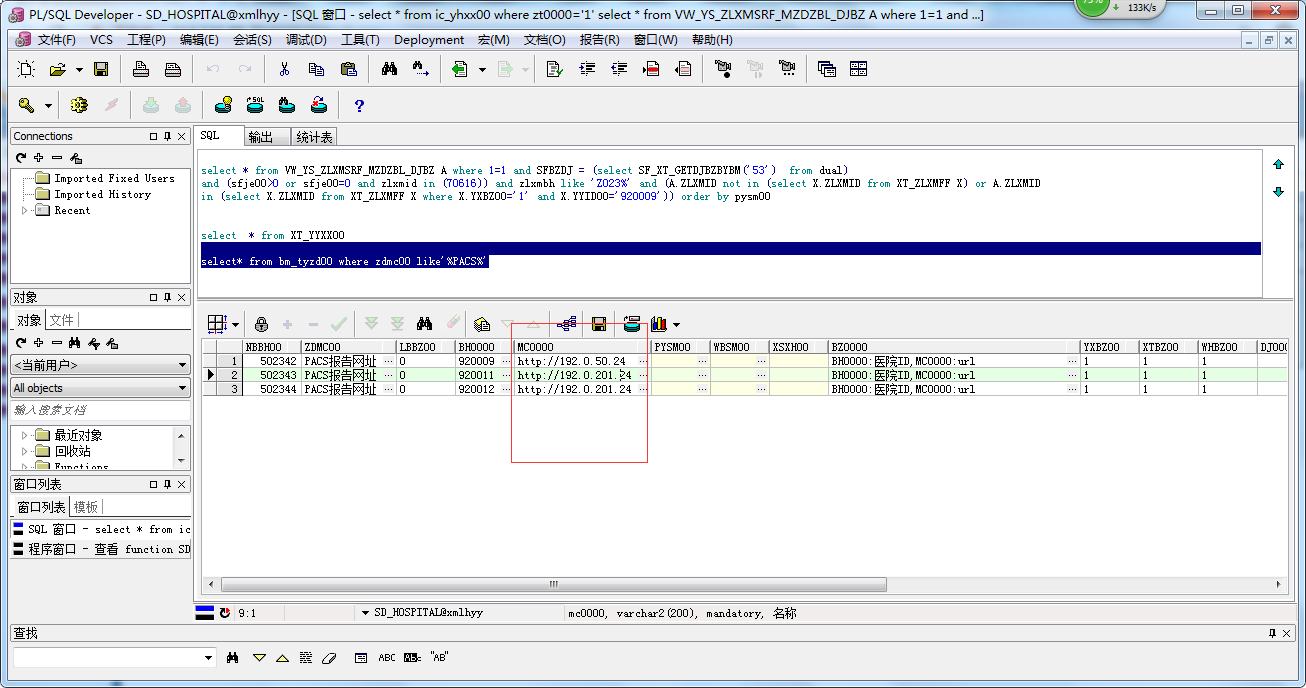The width and height of the screenshot is (1306, 688).
Task: Select the SQL 窗口 entry in window list
Action: pyautogui.click(x=100, y=529)
